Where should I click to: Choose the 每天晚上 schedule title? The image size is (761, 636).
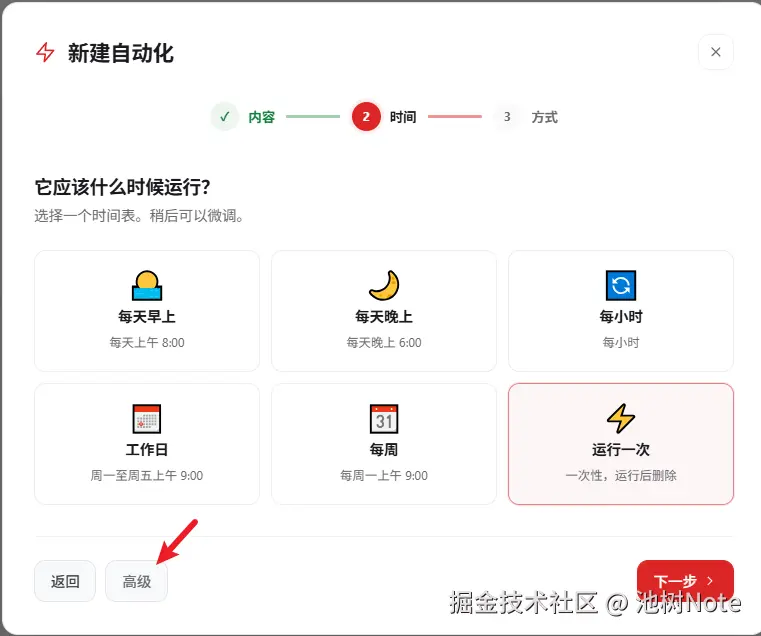(x=384, y=317)
